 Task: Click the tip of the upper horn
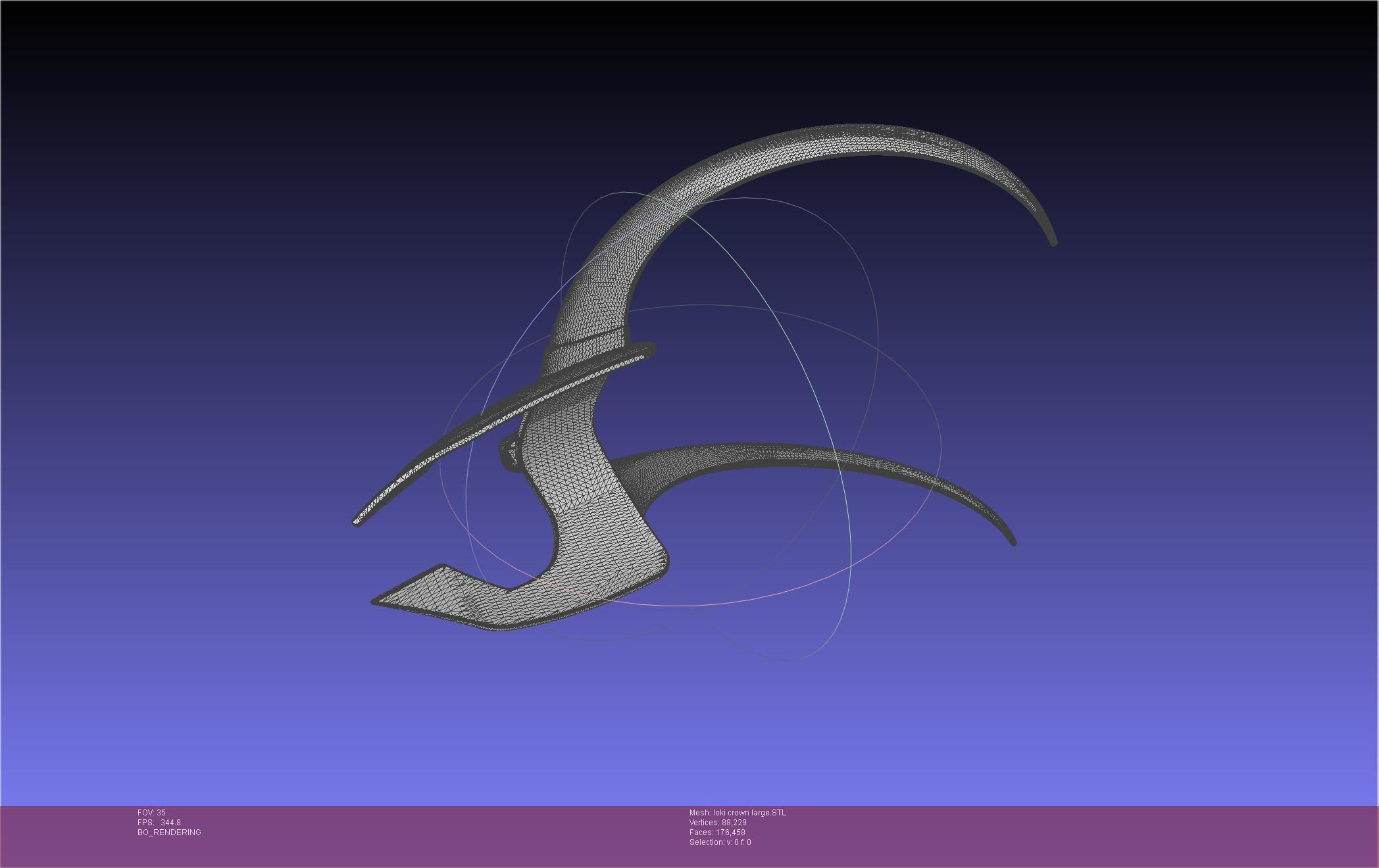point(1053,242)
